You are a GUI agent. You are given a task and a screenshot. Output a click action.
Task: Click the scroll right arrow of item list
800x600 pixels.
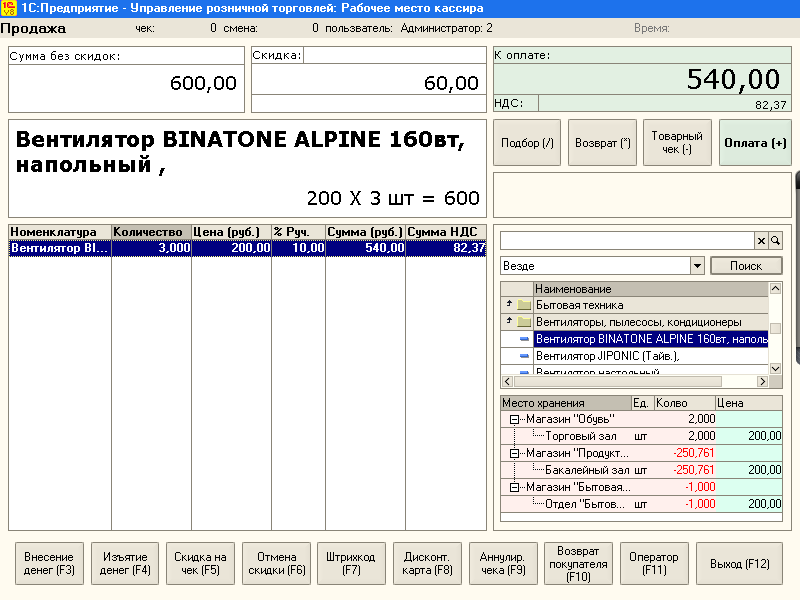pyautogui.click(x=762, y=381)
